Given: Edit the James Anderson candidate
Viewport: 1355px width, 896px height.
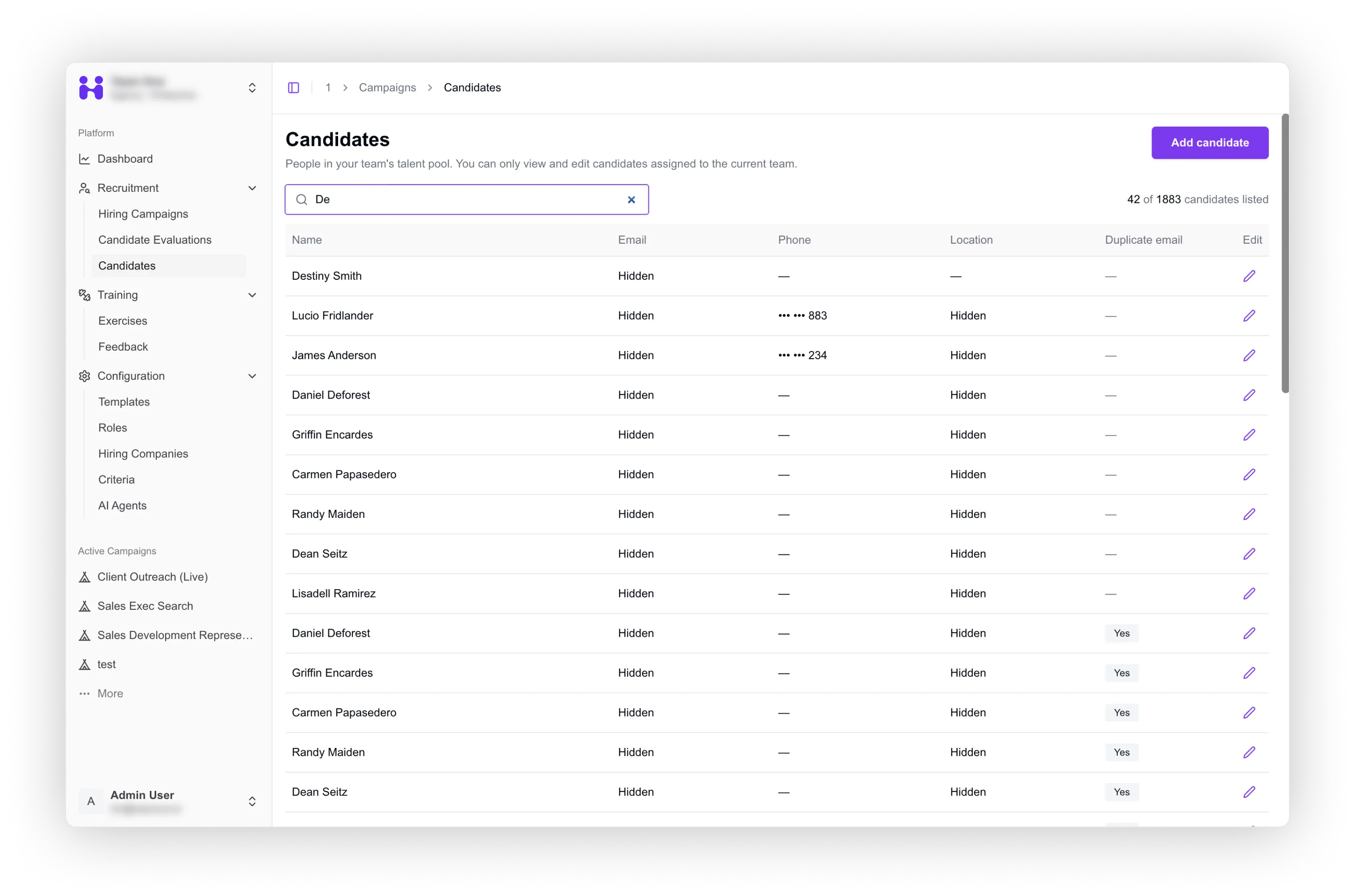Looking at the screenshot, I should tap(1249, 355).
